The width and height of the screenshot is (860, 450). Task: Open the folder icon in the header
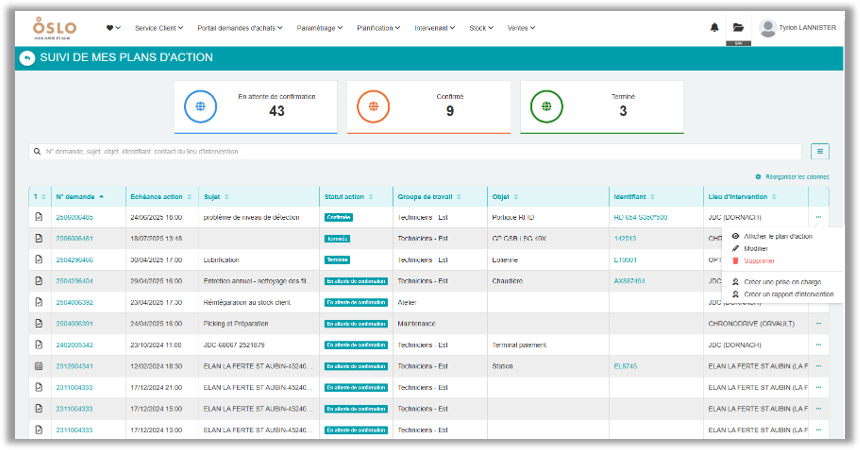click(x=738, y=28)
